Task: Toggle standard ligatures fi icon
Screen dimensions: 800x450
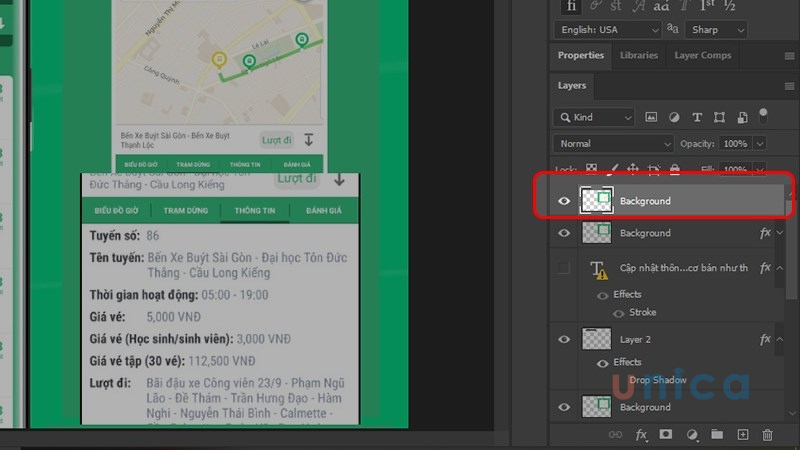Action: point(571,6)
